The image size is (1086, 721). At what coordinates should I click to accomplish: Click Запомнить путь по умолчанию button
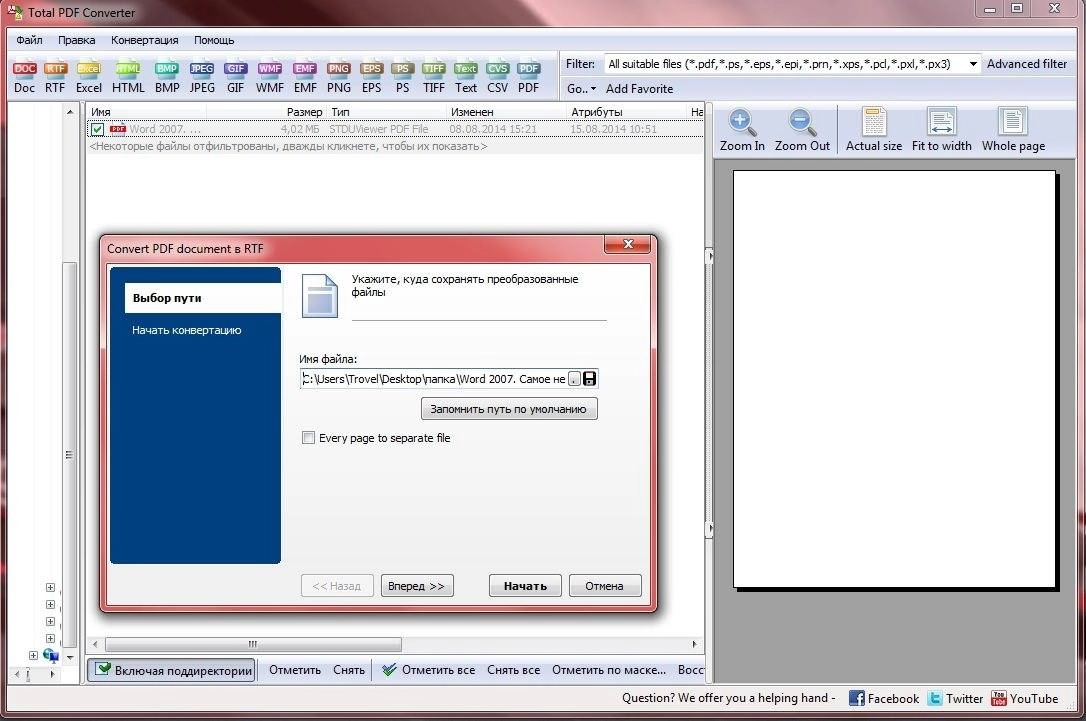509,409
